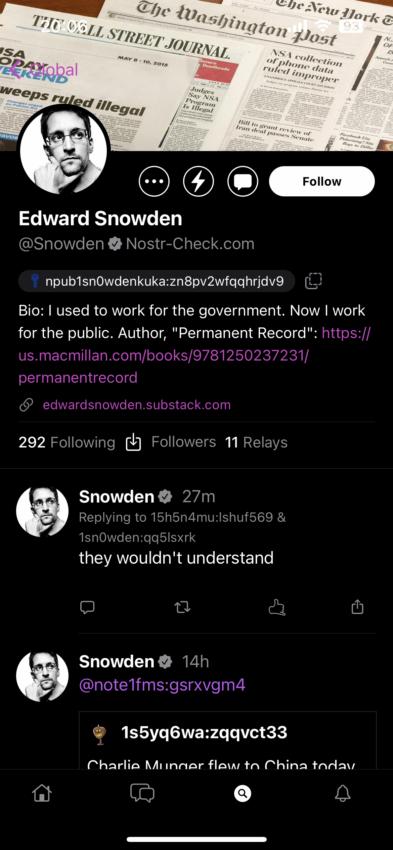View the 292 Following list

[x=67, y=442]
